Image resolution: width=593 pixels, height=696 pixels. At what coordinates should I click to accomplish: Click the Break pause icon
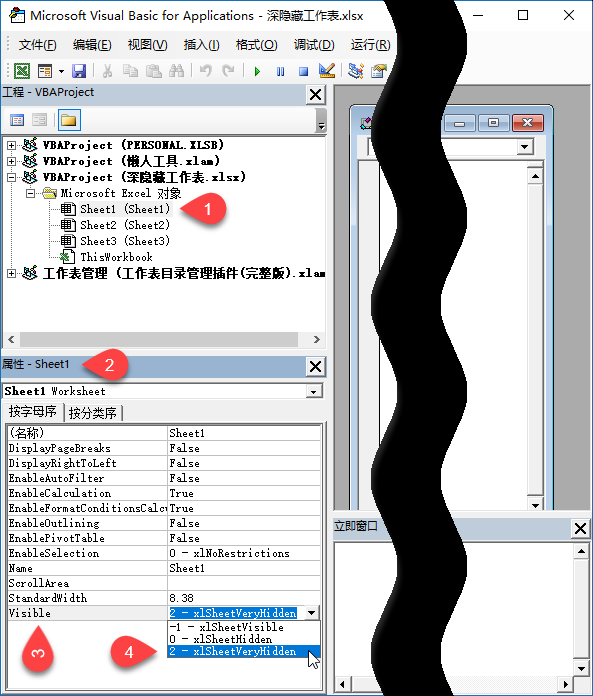tap(281, 71)
